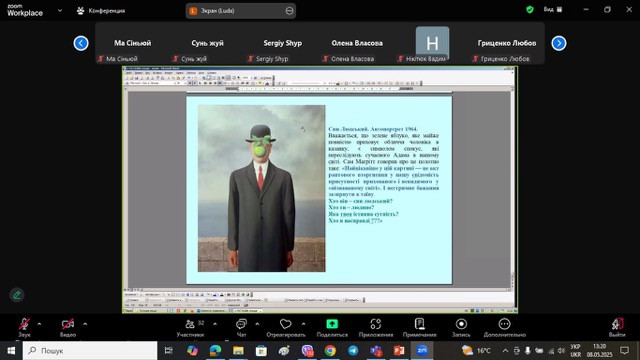The height and width of the screenshot is (360, 640).
Task: Open the Вид view menu
Action: 553,9
